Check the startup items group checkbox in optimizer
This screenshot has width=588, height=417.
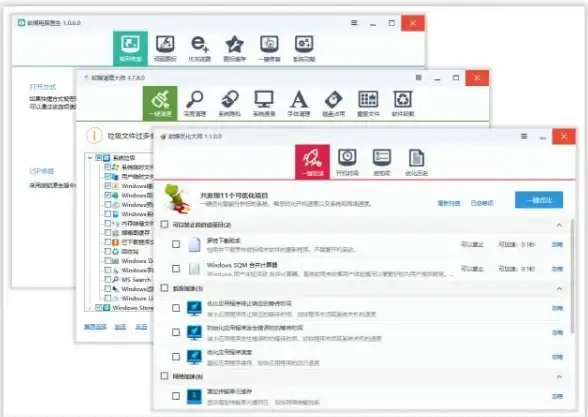click(164, 224)
